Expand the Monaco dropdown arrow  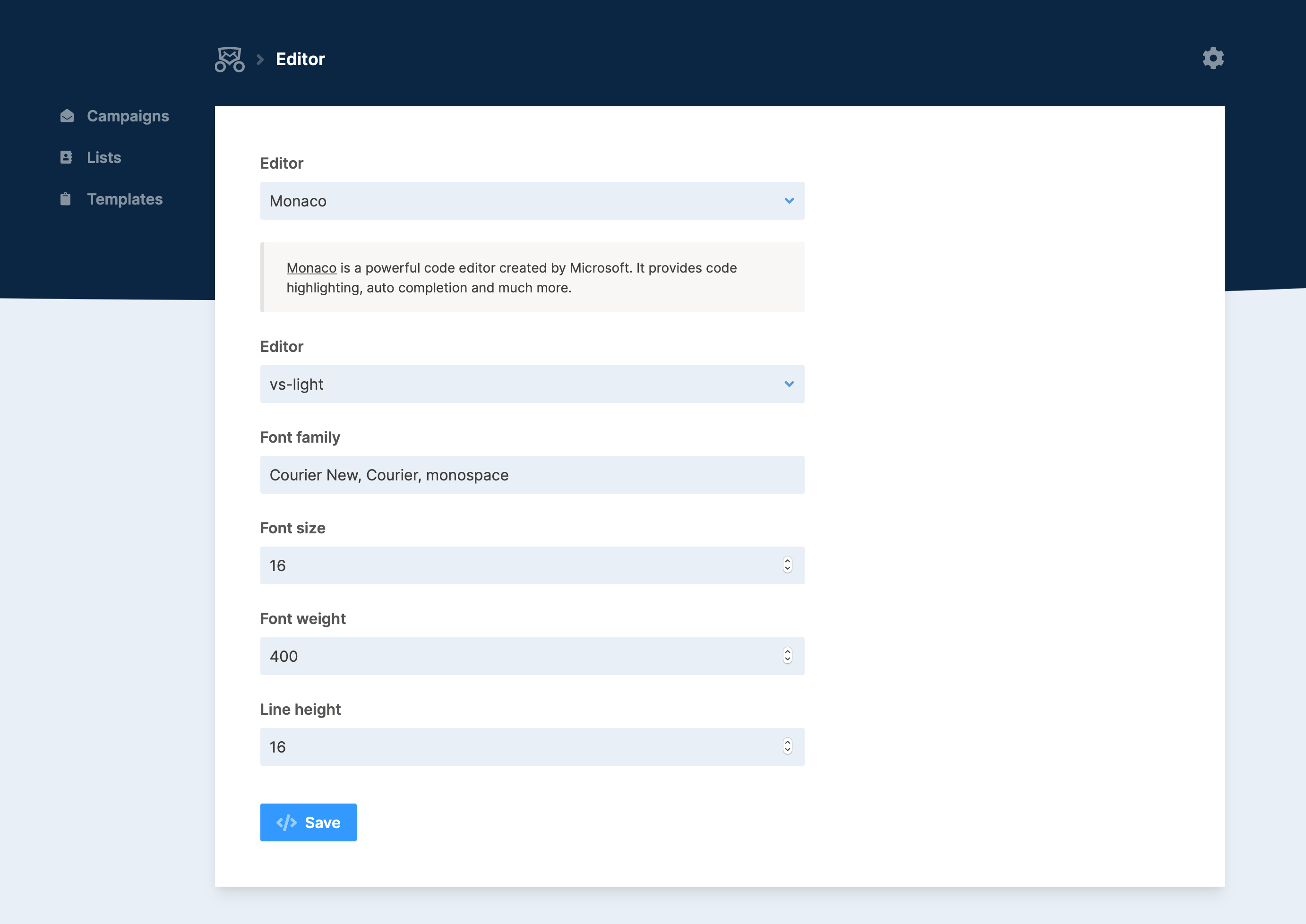[x=789, y=201]
